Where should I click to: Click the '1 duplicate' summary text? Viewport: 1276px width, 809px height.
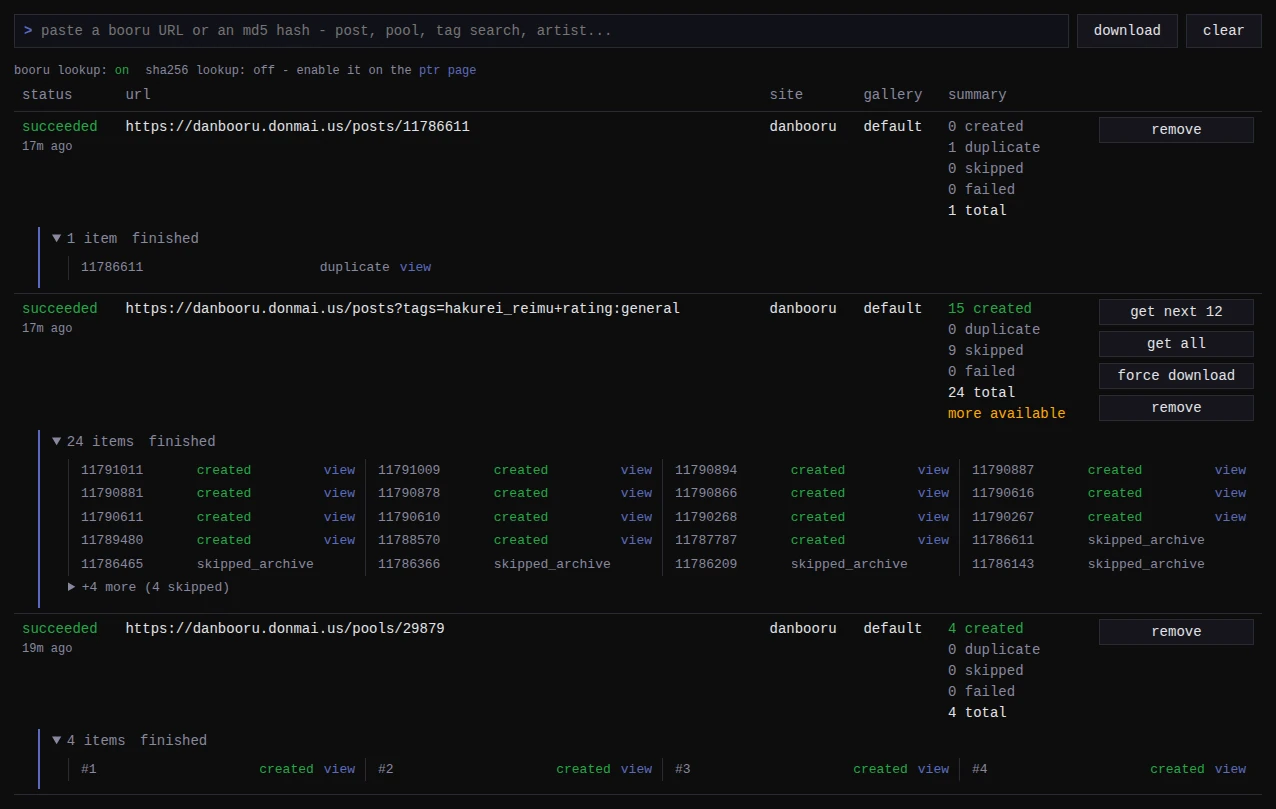tap(994, 148)
